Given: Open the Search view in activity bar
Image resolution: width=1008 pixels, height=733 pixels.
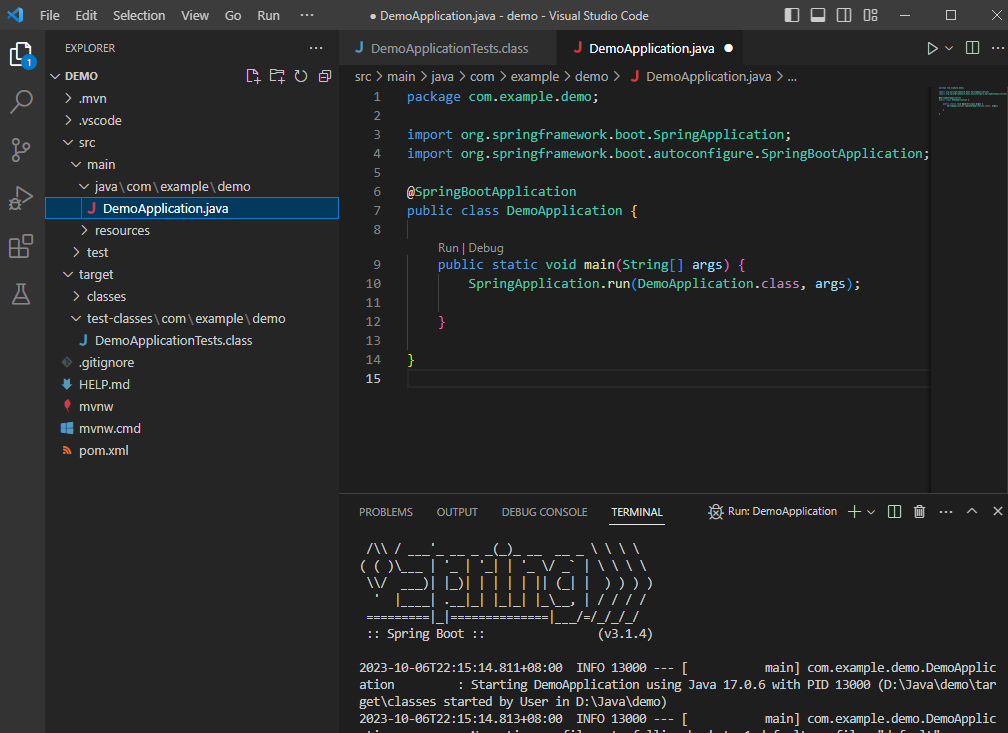Looking at the screenshot, I should (21, 101).
